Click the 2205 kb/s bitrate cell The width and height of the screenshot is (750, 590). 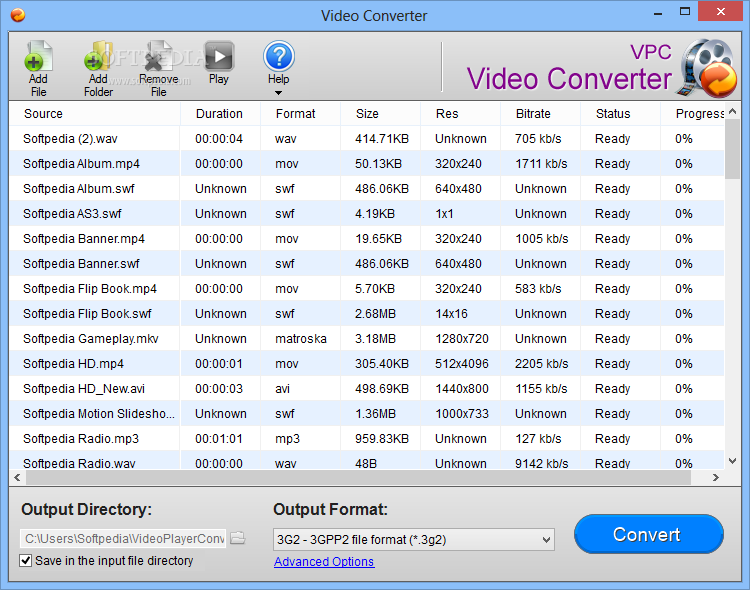pyautogui.click(x=541, y=364)
